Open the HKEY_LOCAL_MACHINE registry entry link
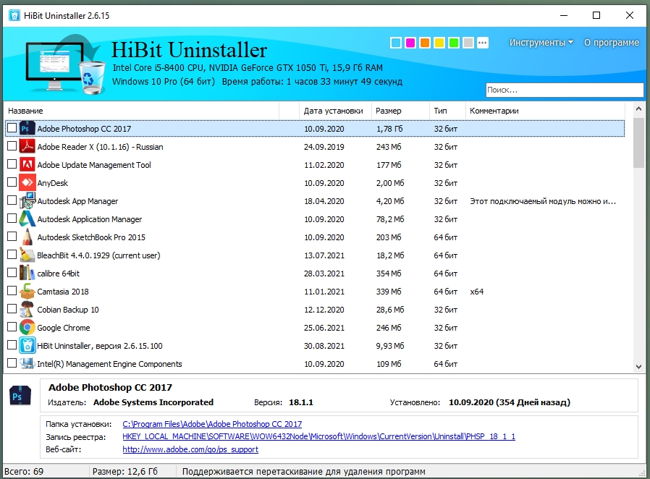Viewport: 650px width, 479px height. [x=319, y=436]
